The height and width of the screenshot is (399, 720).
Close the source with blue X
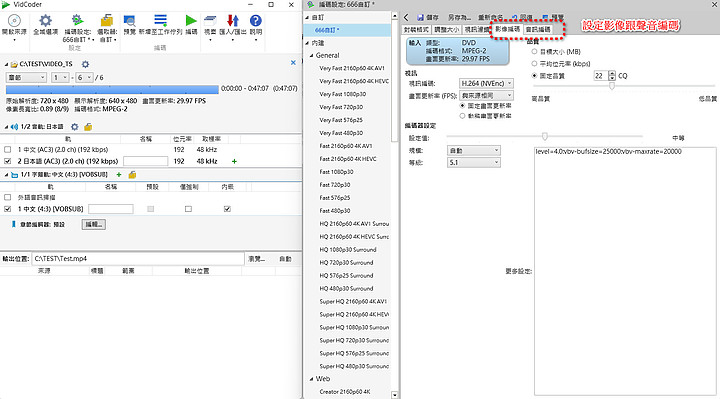point(293,62)
